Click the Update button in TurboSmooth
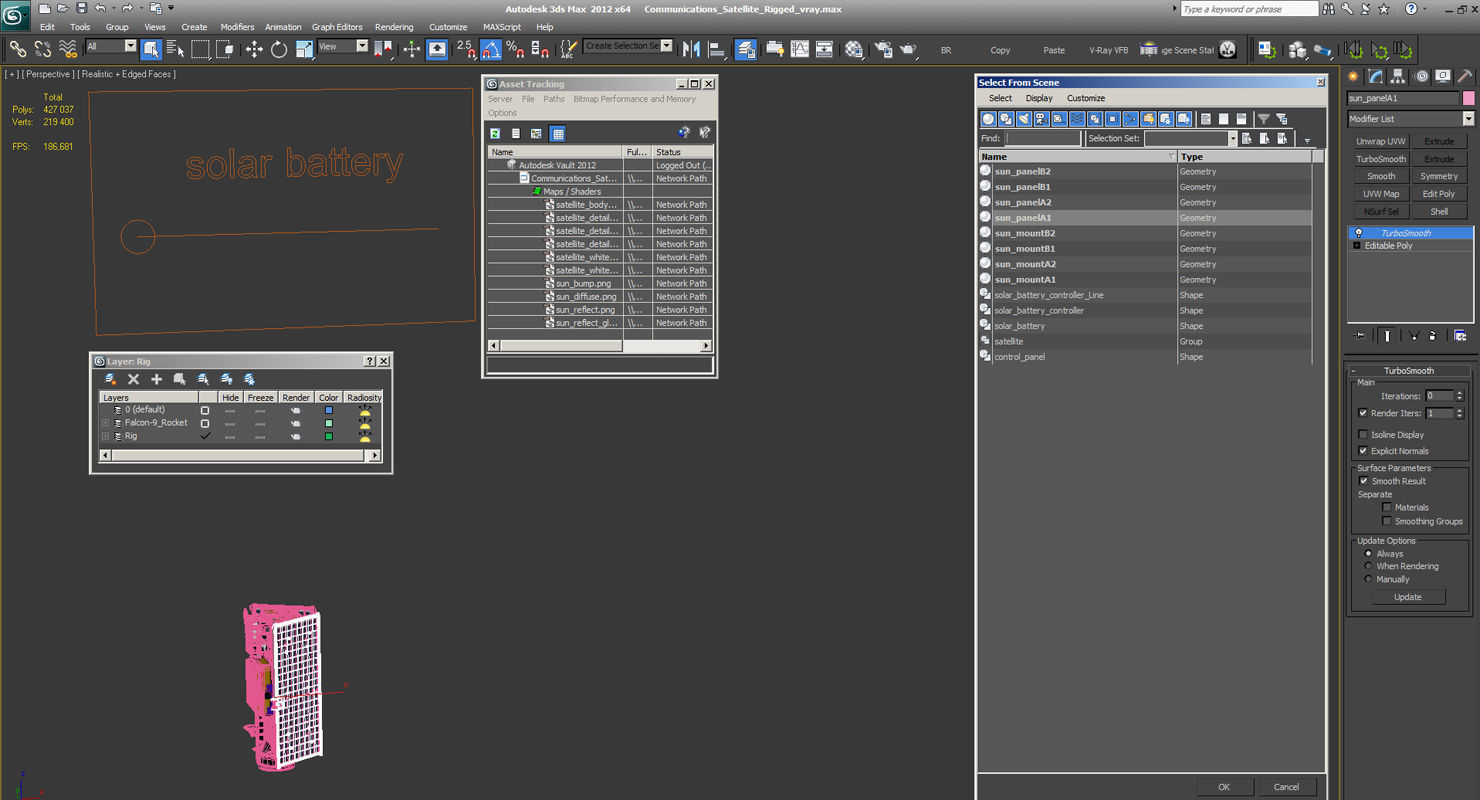 pos(1407,597)
